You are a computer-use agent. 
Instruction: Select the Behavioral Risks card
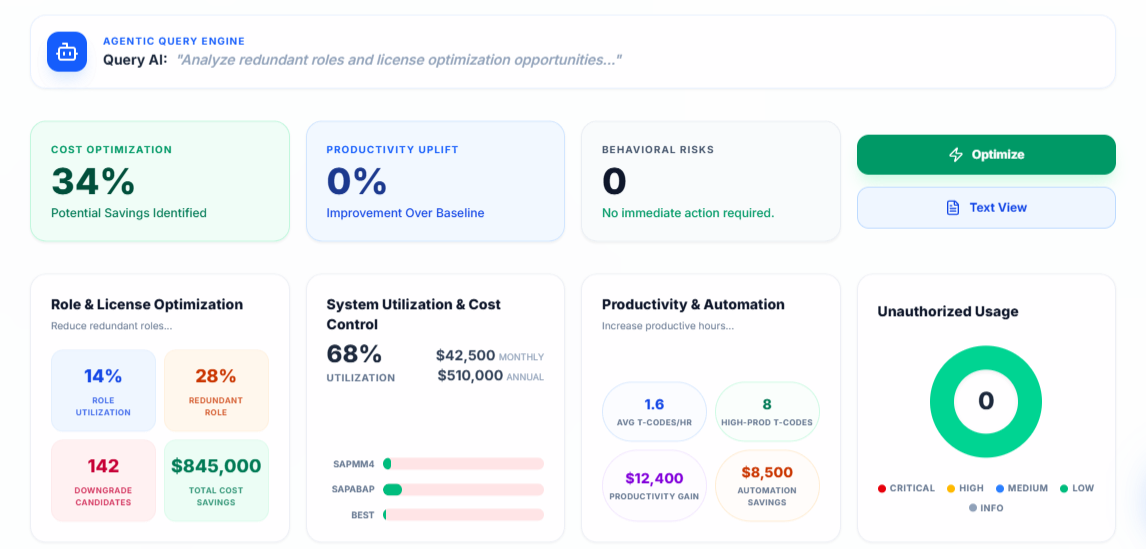pos(710,181)
